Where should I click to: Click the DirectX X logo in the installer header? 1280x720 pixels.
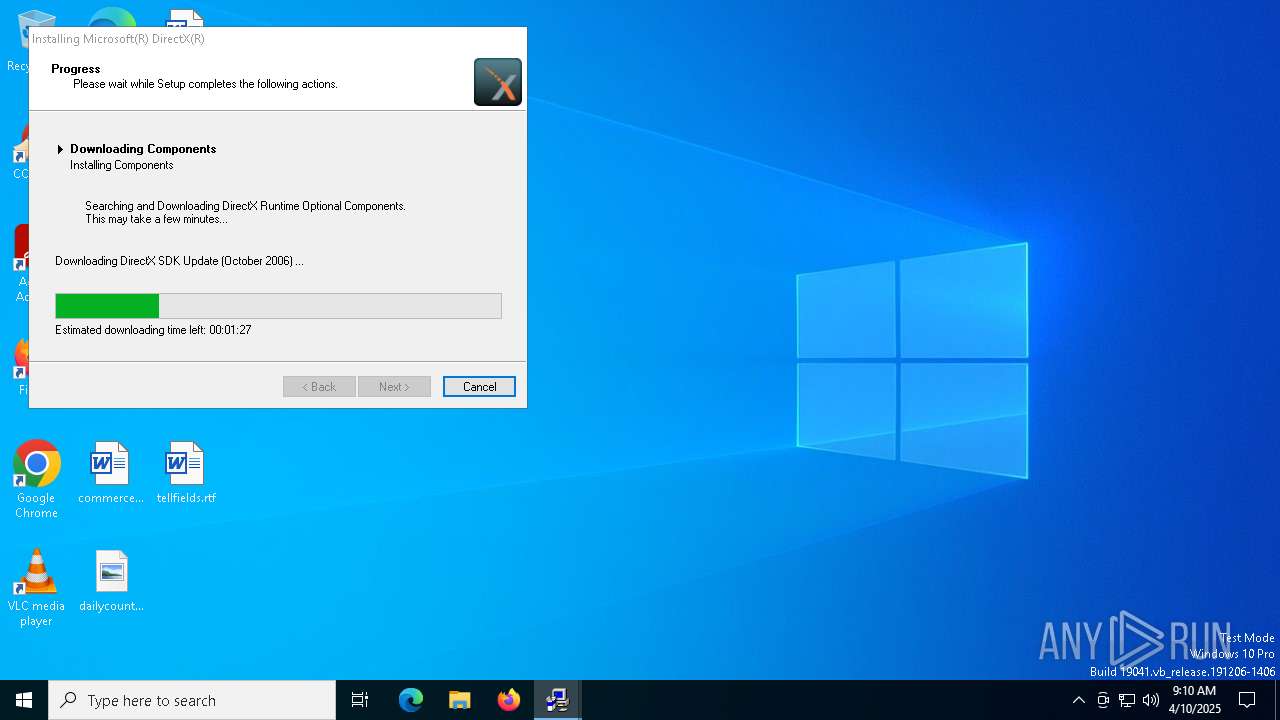coord(498,82)
